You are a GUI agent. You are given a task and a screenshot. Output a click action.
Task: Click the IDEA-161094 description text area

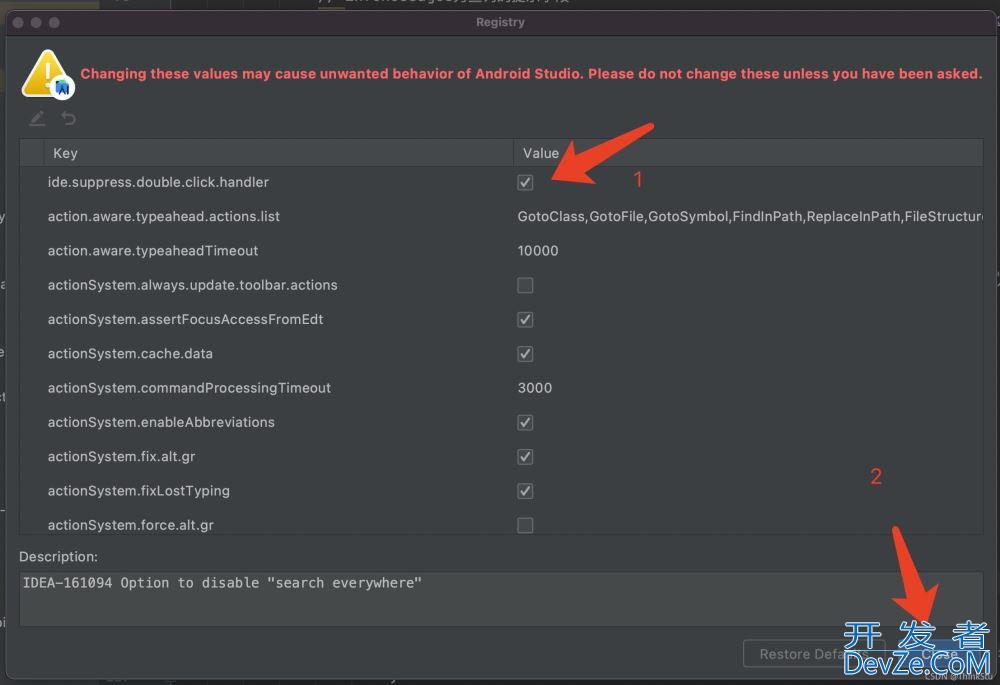(x=501, y=599)
